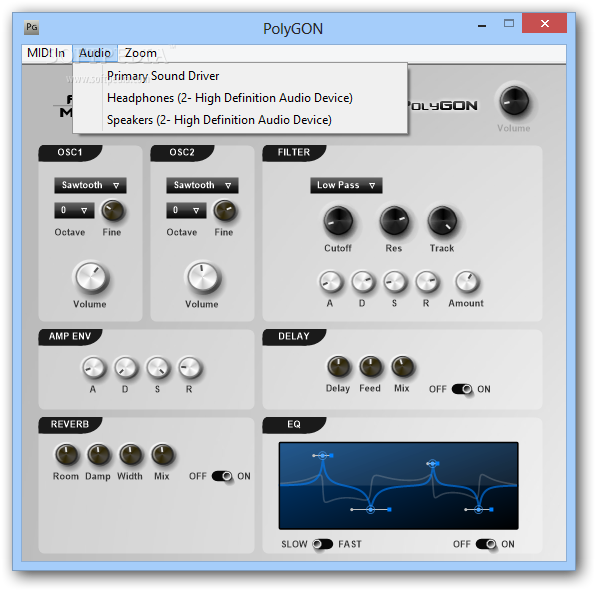Image resolution: width=596 pixels, height=591 pixels.
Task: Choose Headphones audio device
Action: pyautogui.click(x=240, y=98)
